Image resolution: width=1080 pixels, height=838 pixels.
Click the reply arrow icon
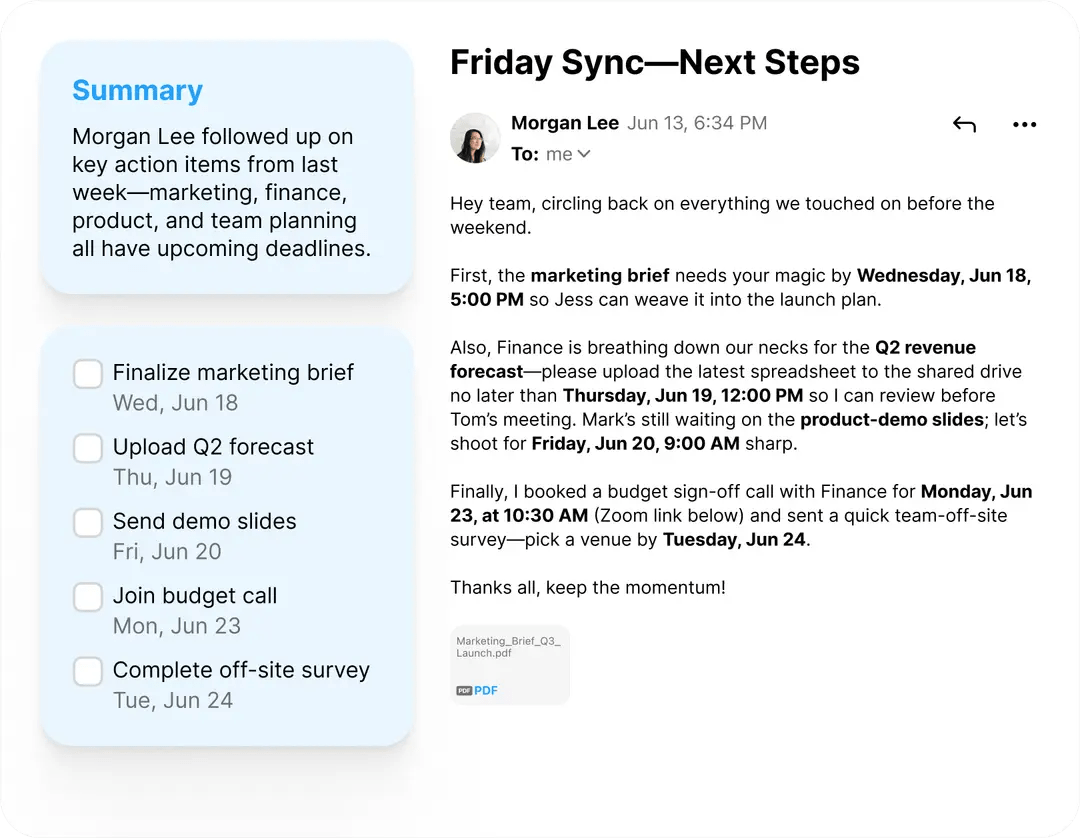964,125
